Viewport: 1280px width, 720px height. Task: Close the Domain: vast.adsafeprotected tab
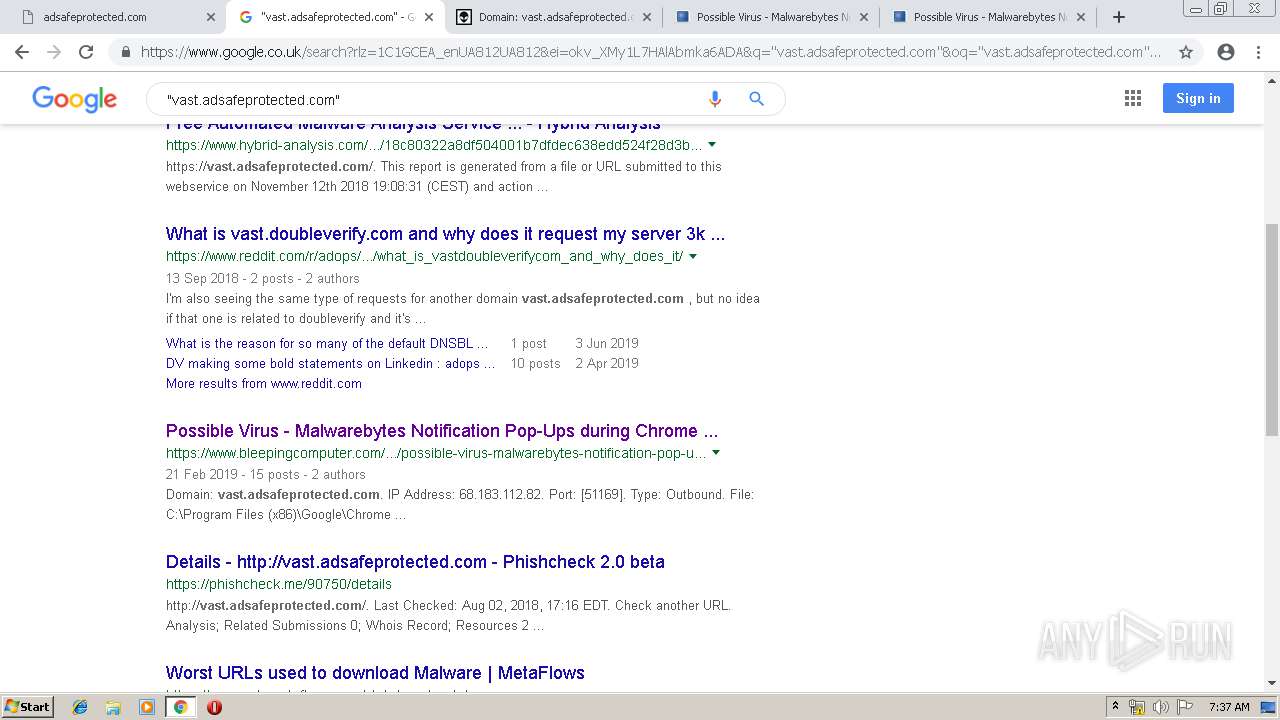(x=646, y=17)
